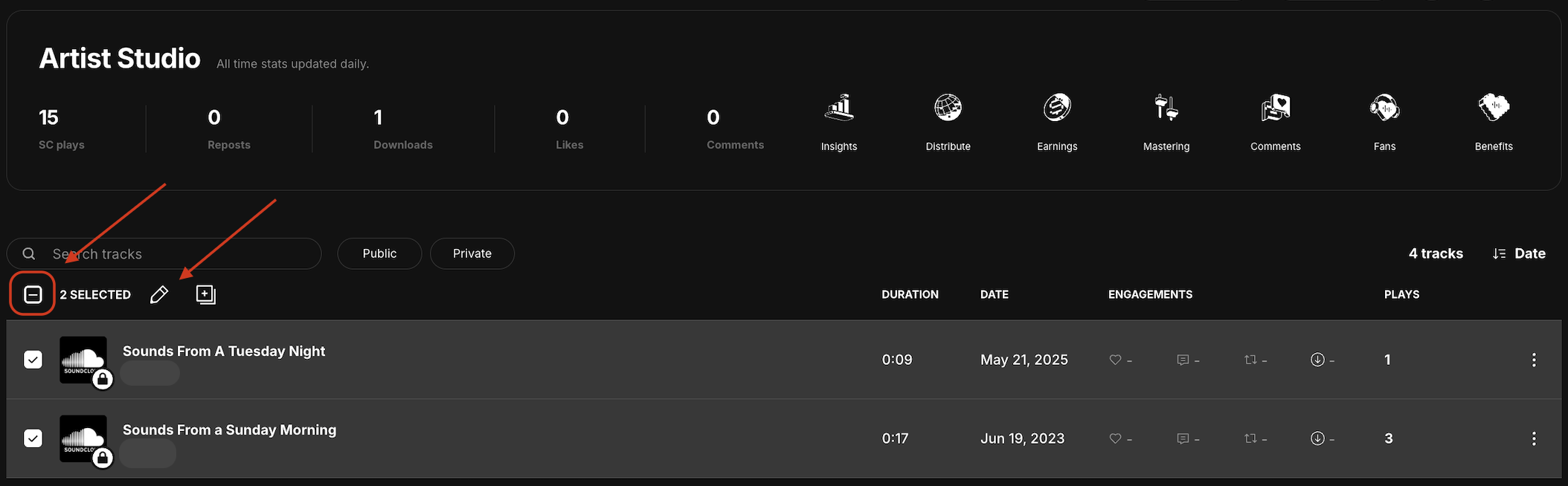Click the add to playlist icon
1568x486 pixels.
tap(205, 295)
